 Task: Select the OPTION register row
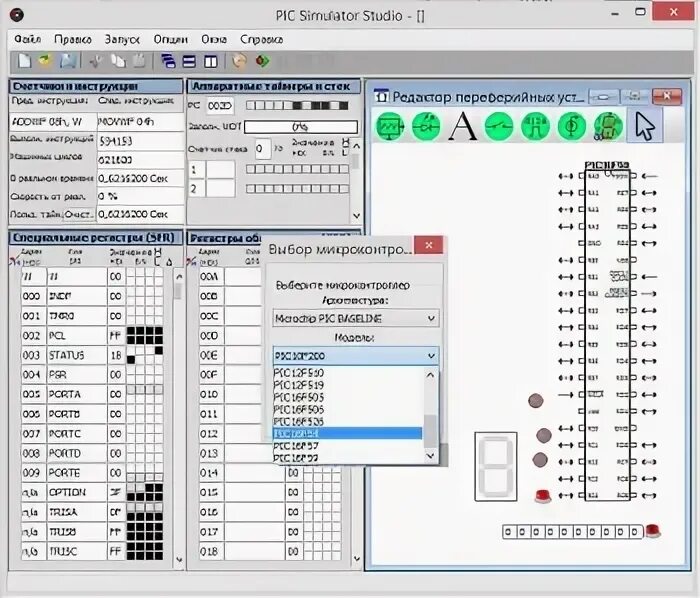(x=92, y=492)
